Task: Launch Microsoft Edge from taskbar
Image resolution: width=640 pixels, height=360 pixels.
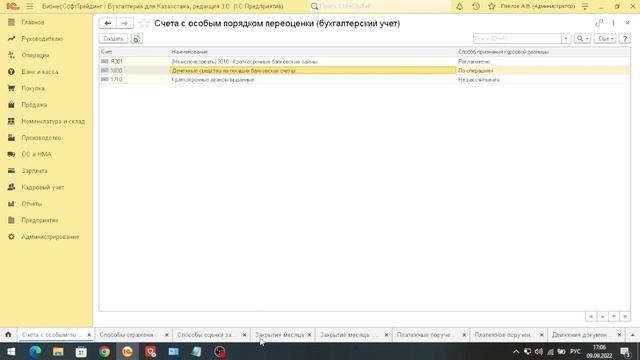Action: [x=35, y=351]
